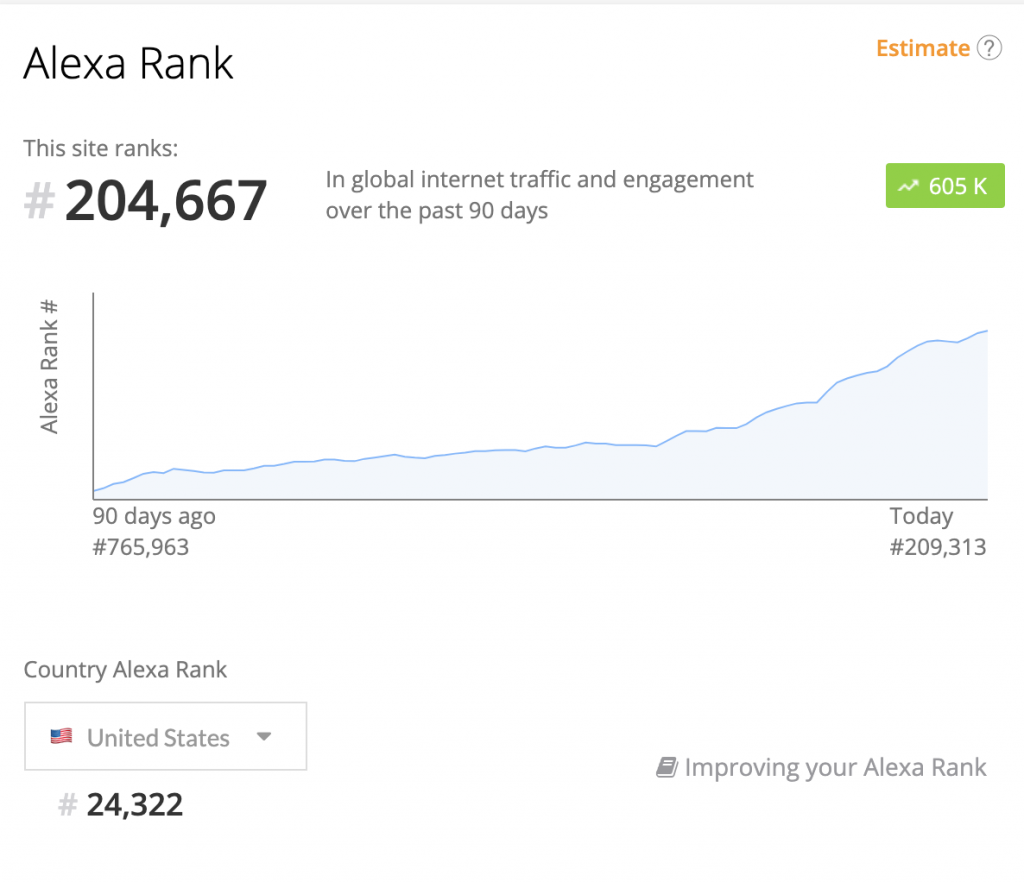Image resolution: width=1024 pixels, height=882 pixels.
Task: Click the #209,313 rank value
Action: [938, 547]
